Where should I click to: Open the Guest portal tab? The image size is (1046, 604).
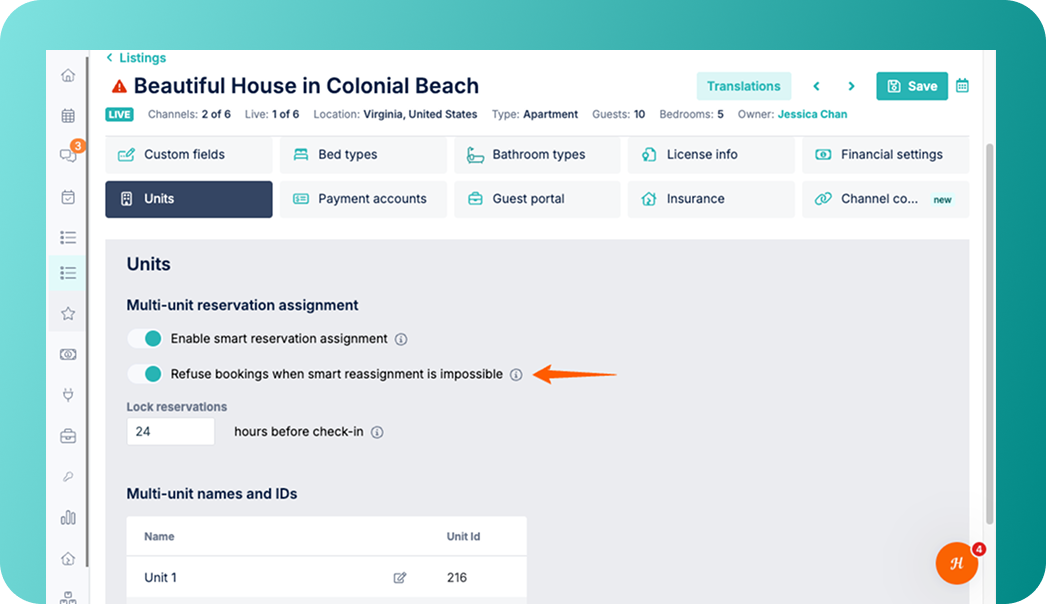point(537,199)
